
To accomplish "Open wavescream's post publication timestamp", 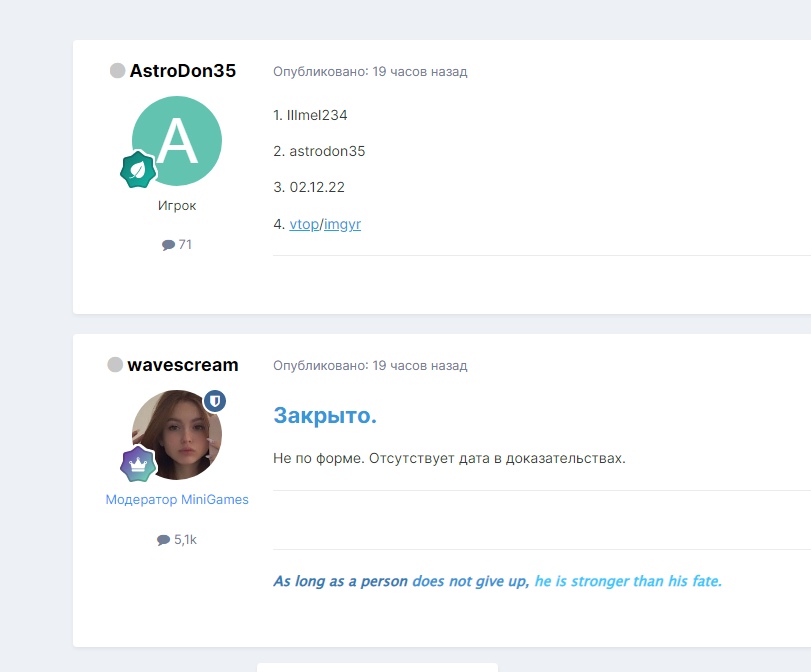I will (370, 366).
